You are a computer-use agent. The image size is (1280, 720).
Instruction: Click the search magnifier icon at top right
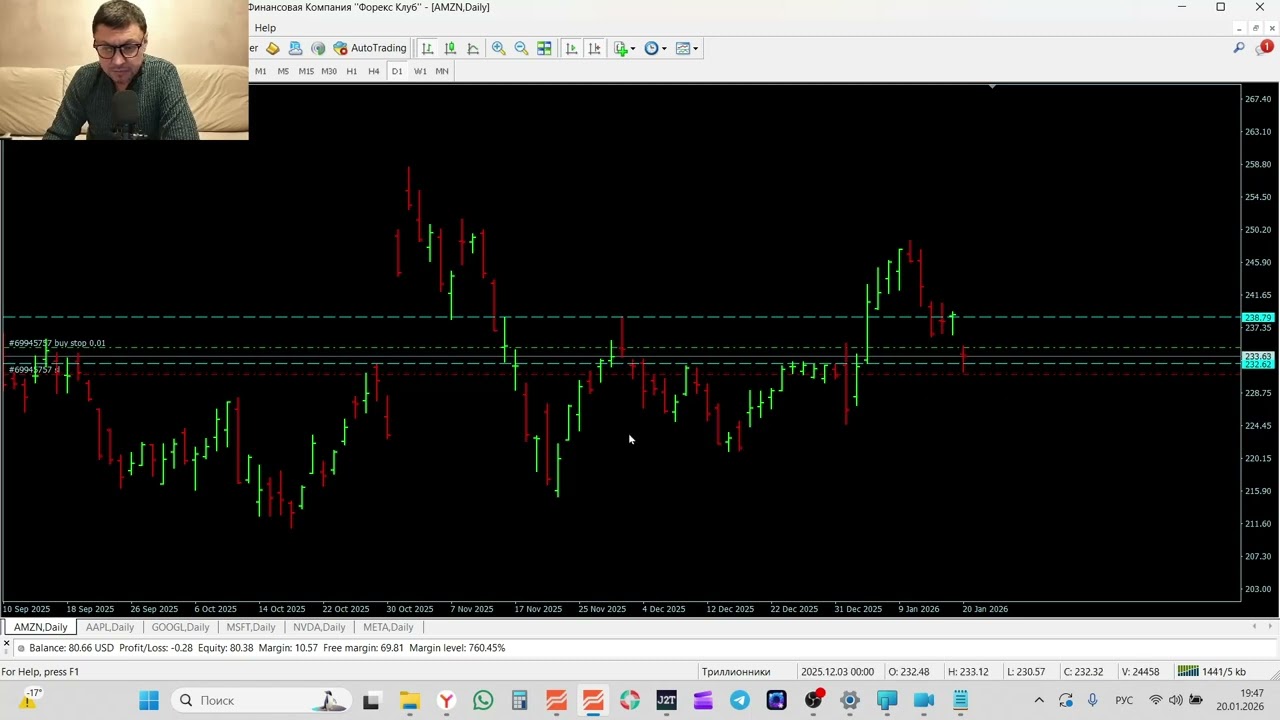click(1239, 48)
